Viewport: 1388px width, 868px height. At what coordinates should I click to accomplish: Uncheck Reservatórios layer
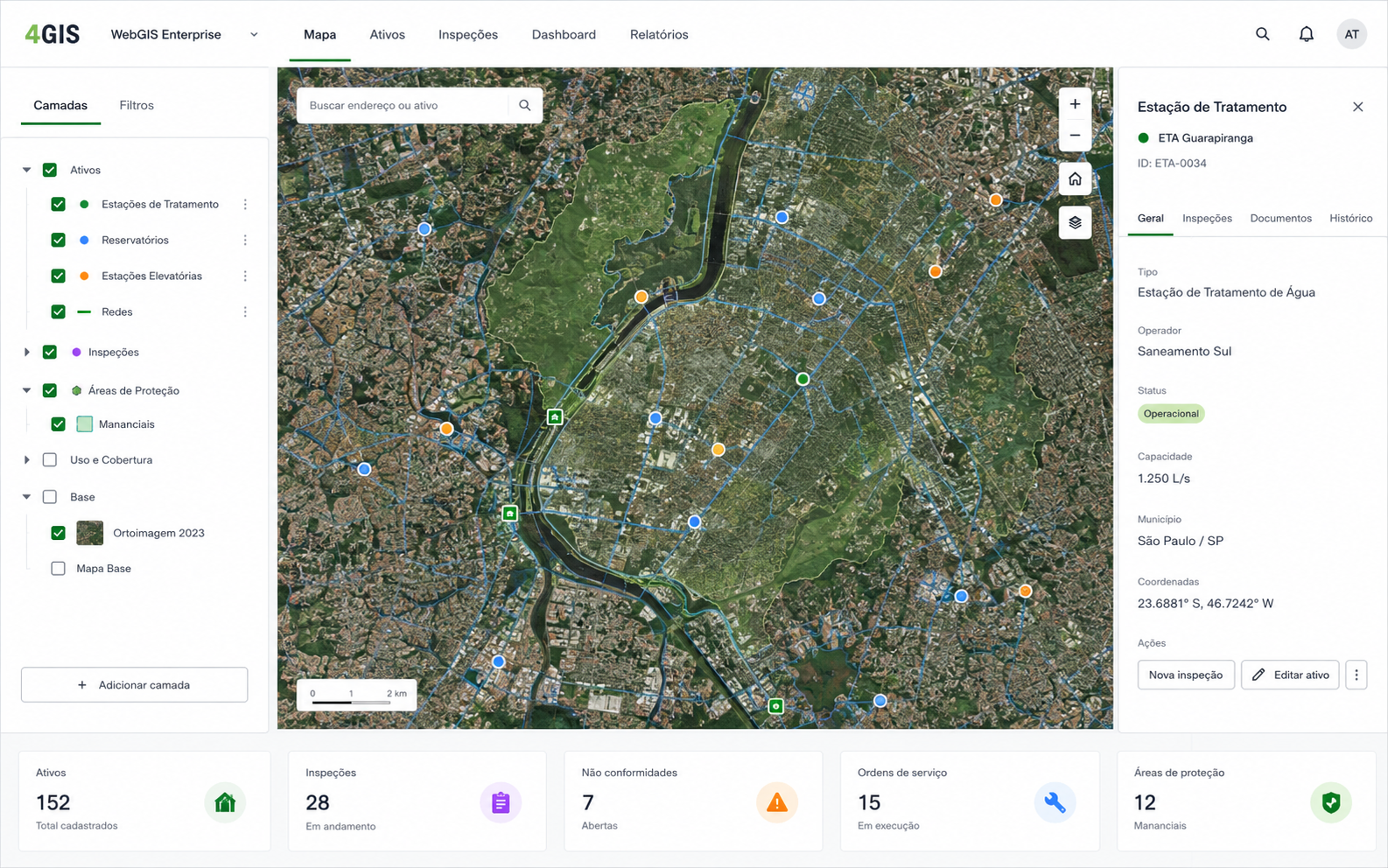pos(59,240)
